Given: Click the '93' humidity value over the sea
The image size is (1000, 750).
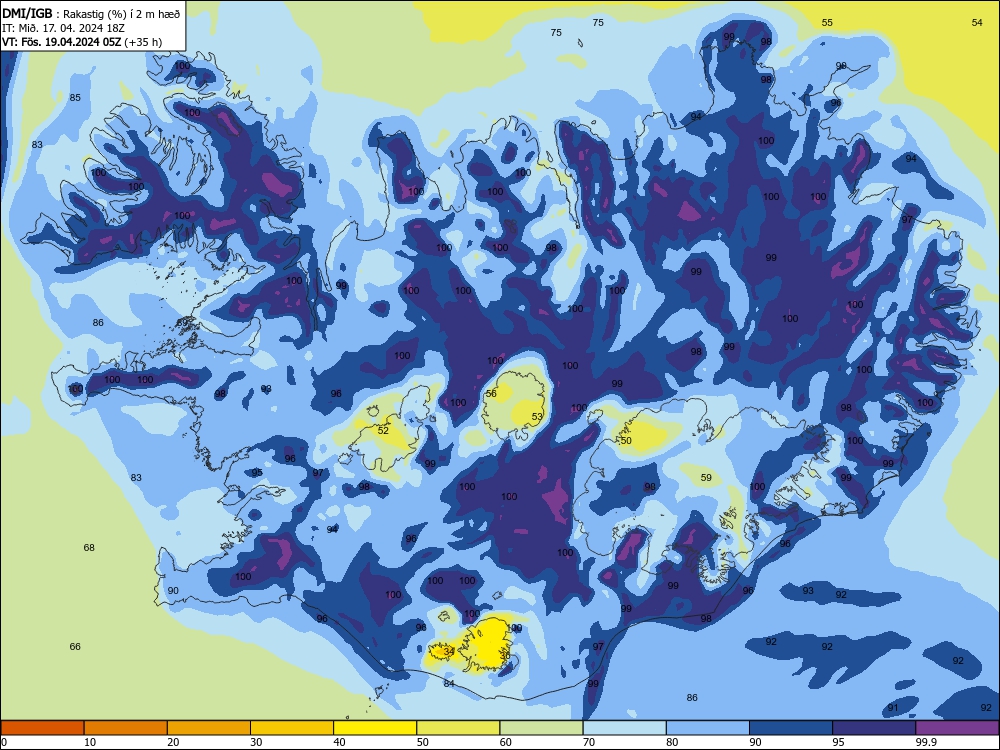Looking at the screenshot, I should [808, 591].
